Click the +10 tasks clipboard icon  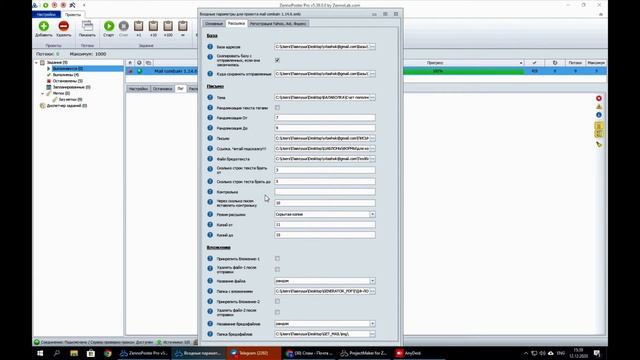(x=153, y=26)
